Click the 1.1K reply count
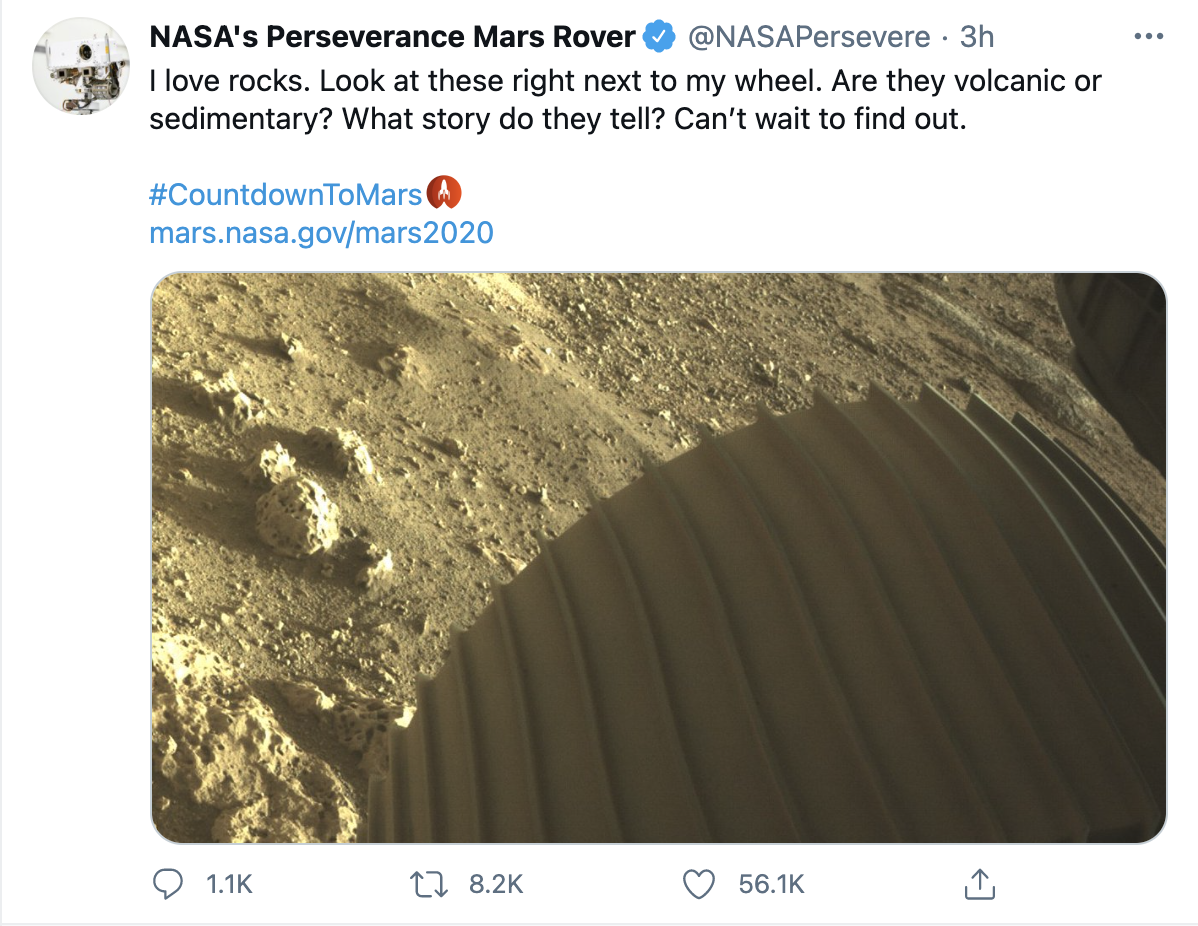 [x=228, y=884]
